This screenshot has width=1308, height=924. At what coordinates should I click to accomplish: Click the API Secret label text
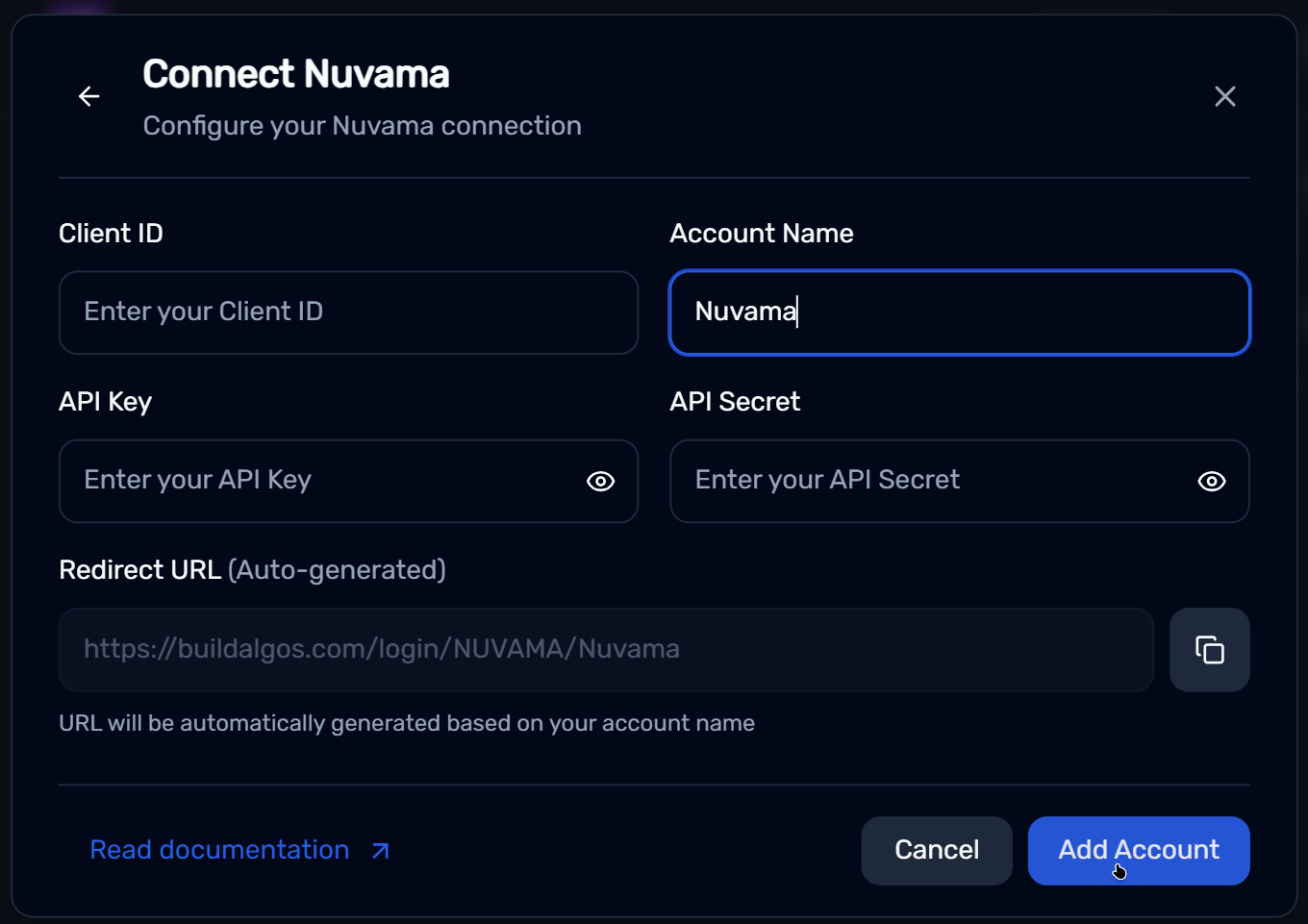(734, 402)
